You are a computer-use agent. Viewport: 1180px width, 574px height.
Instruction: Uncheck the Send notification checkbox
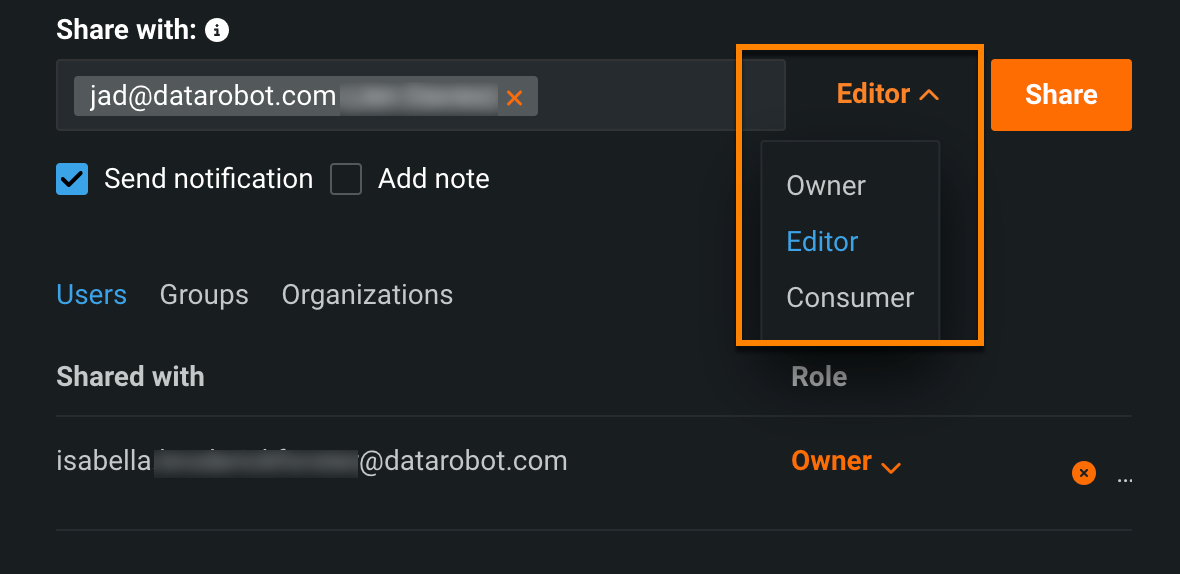pos(72,179)
